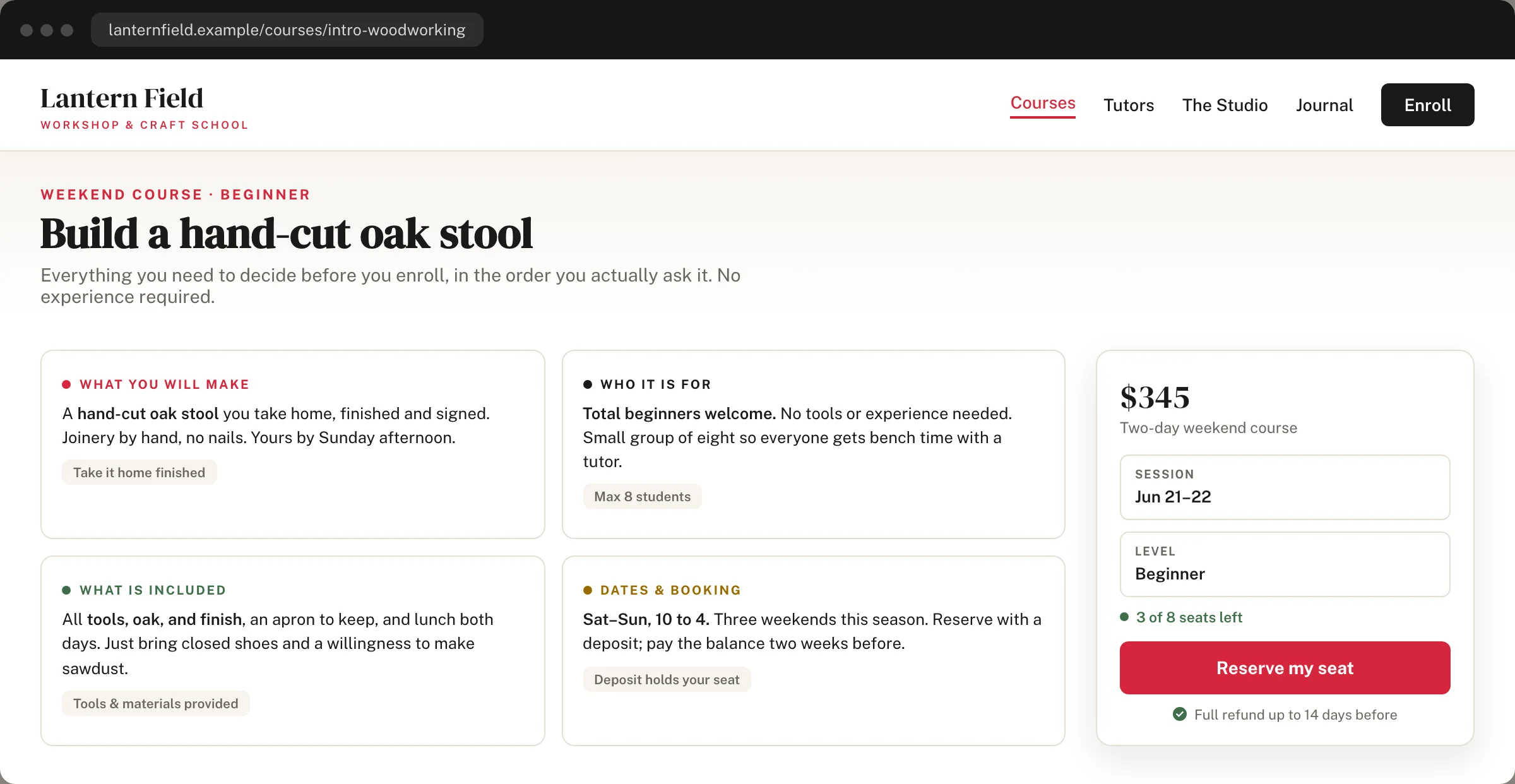Click the Reserve my seat button
The width and height of the screenshot is (1515, 784).
(x=1285, y=668)
